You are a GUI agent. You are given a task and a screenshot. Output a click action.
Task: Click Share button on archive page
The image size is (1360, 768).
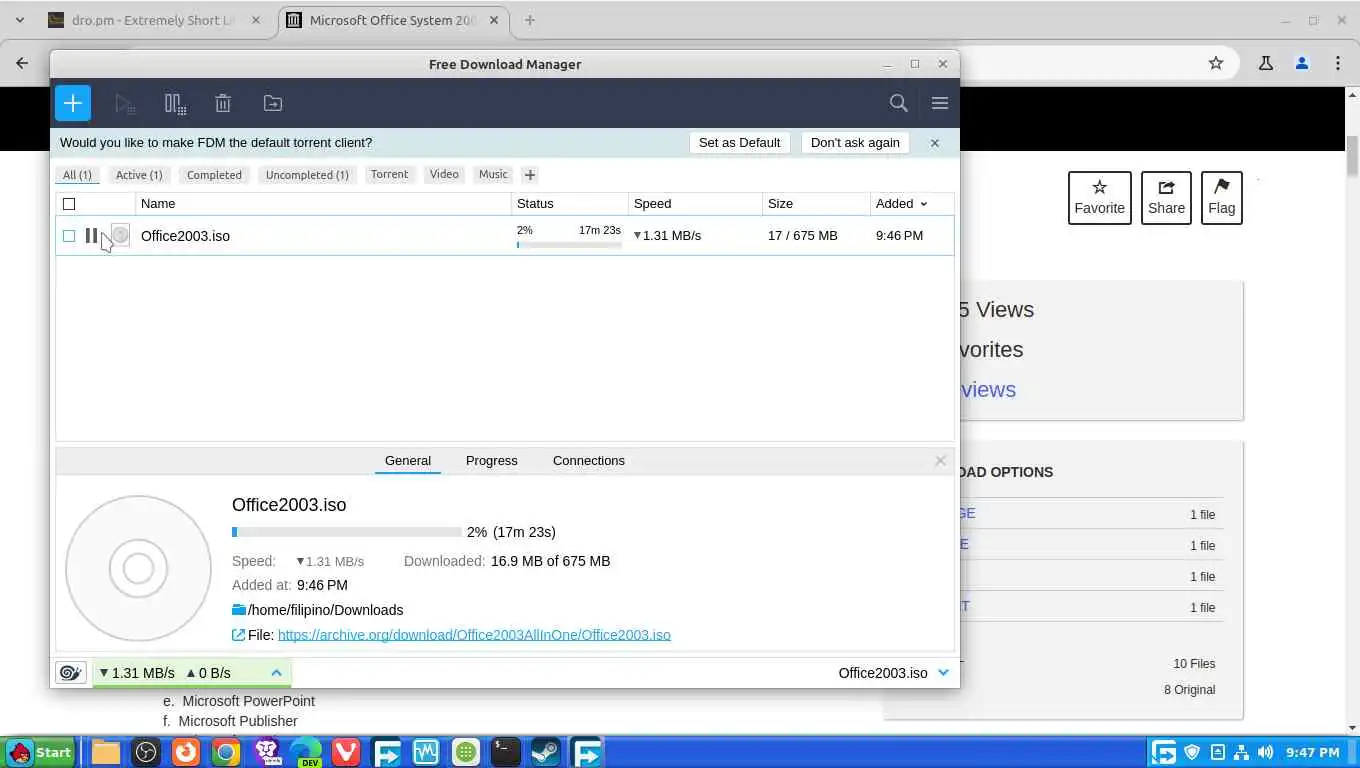click(x=1166, y=198)
